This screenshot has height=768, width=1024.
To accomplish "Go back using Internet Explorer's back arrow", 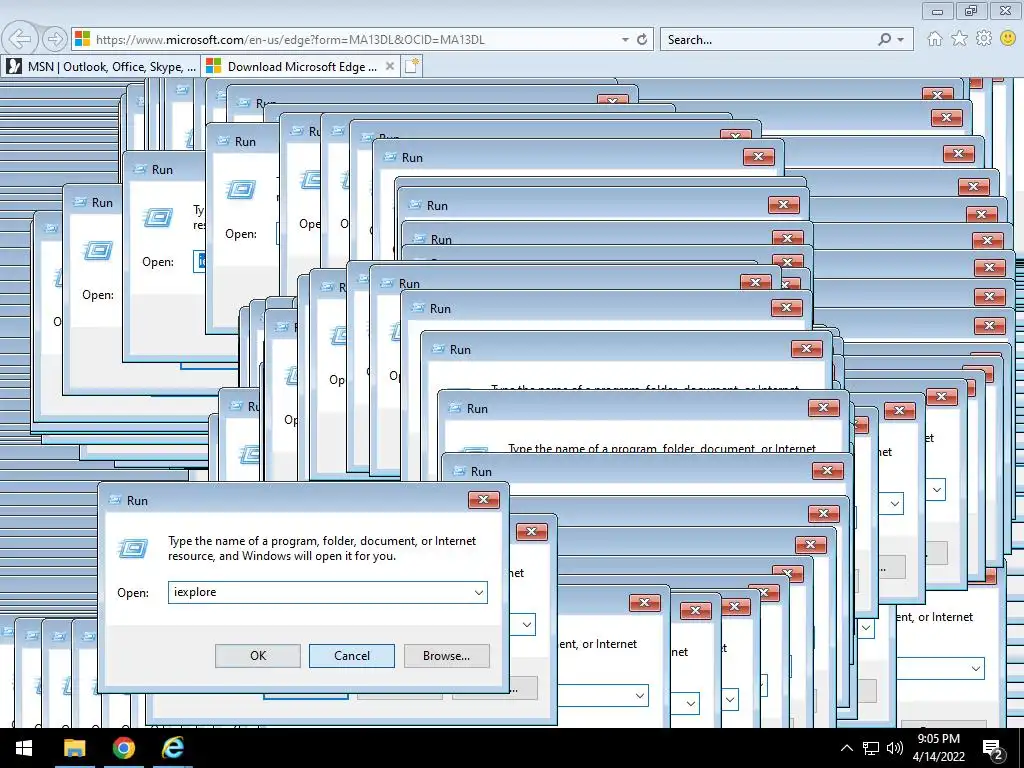I will click(20, 39).
